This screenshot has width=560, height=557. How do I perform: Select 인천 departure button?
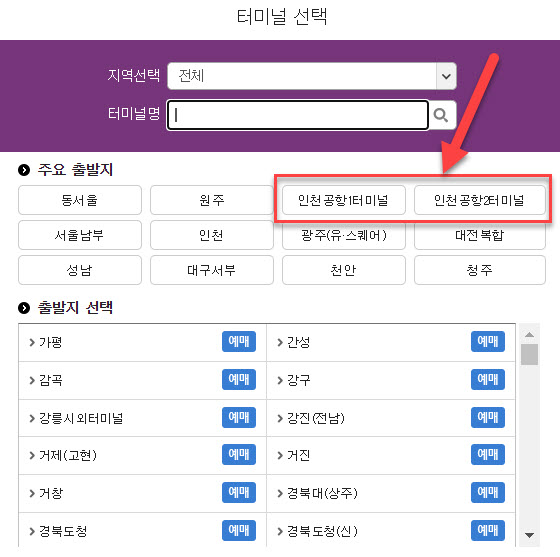pos(212,235)
